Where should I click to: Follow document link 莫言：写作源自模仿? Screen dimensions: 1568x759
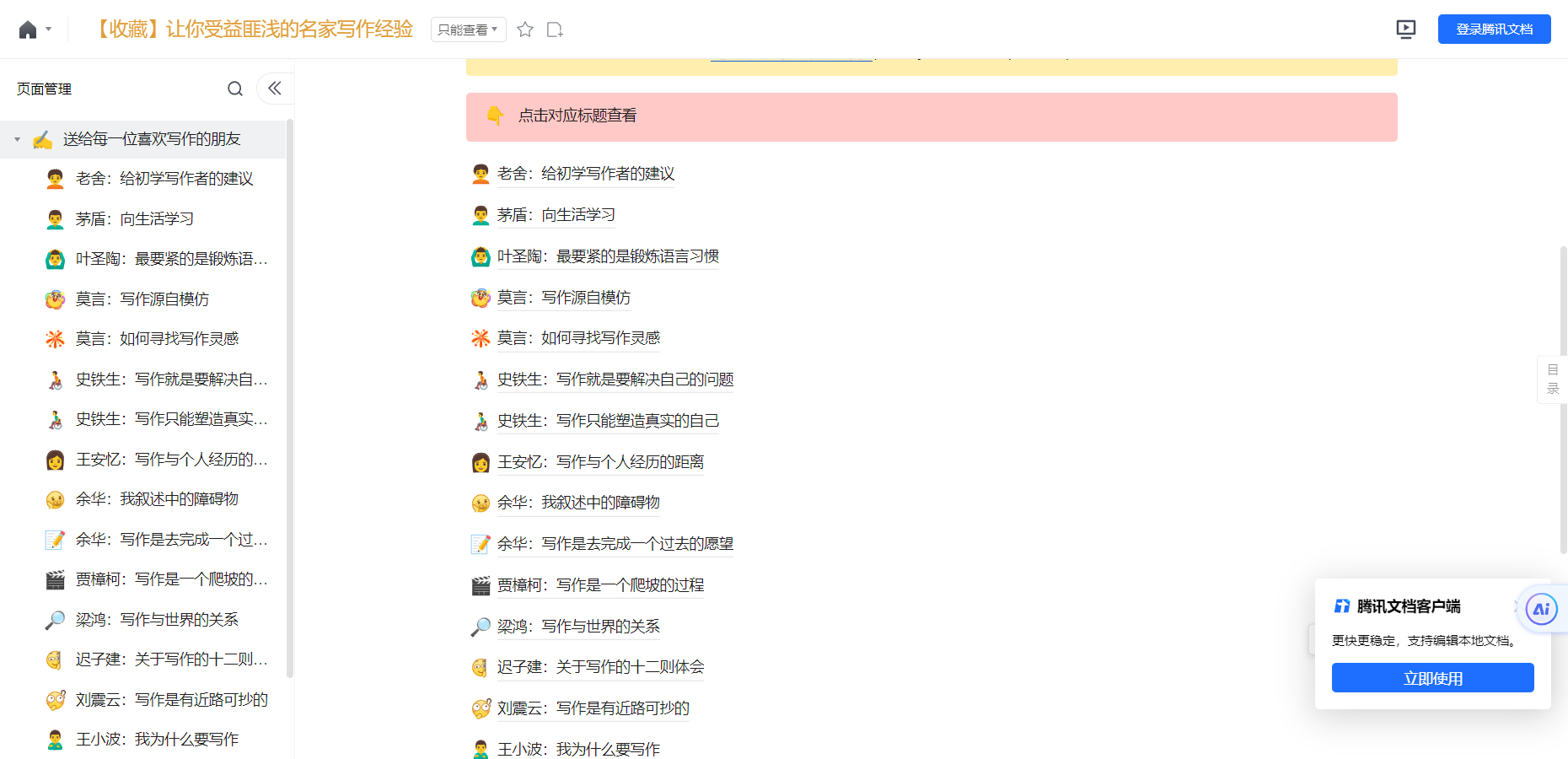click(x=564, y=298)
